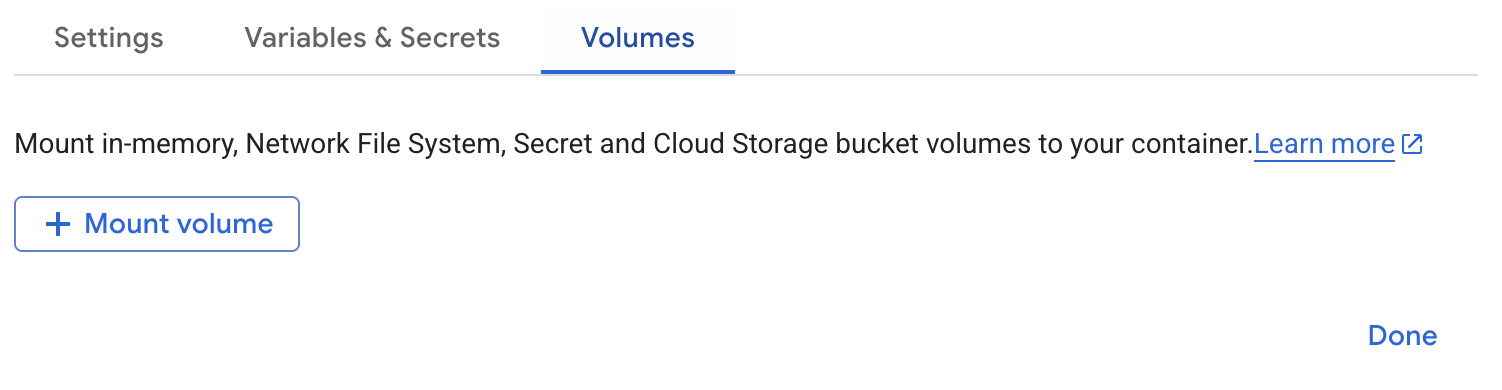This screenshot has height=390, width=1502.
Task: Select the Volumes tab
Action: (638, 38)
